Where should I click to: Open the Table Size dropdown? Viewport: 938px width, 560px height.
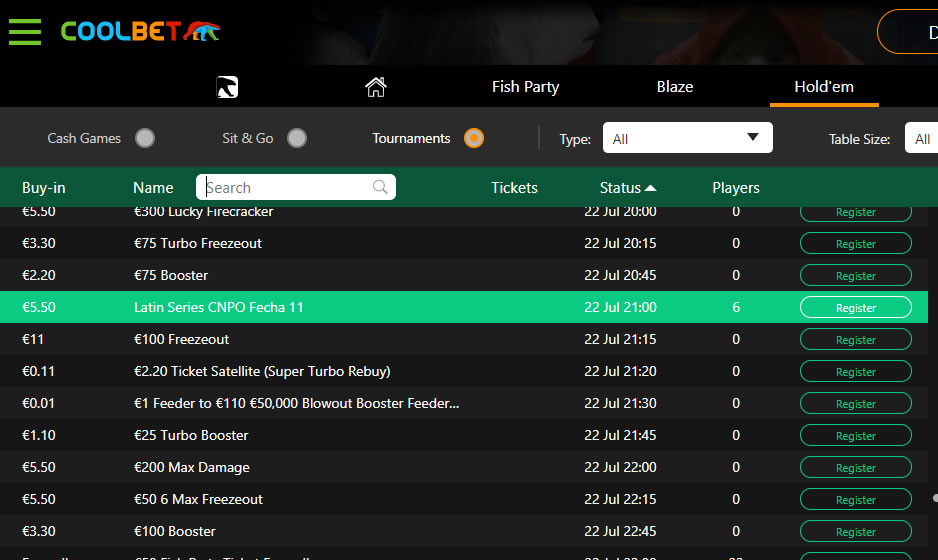click(920, 139)
